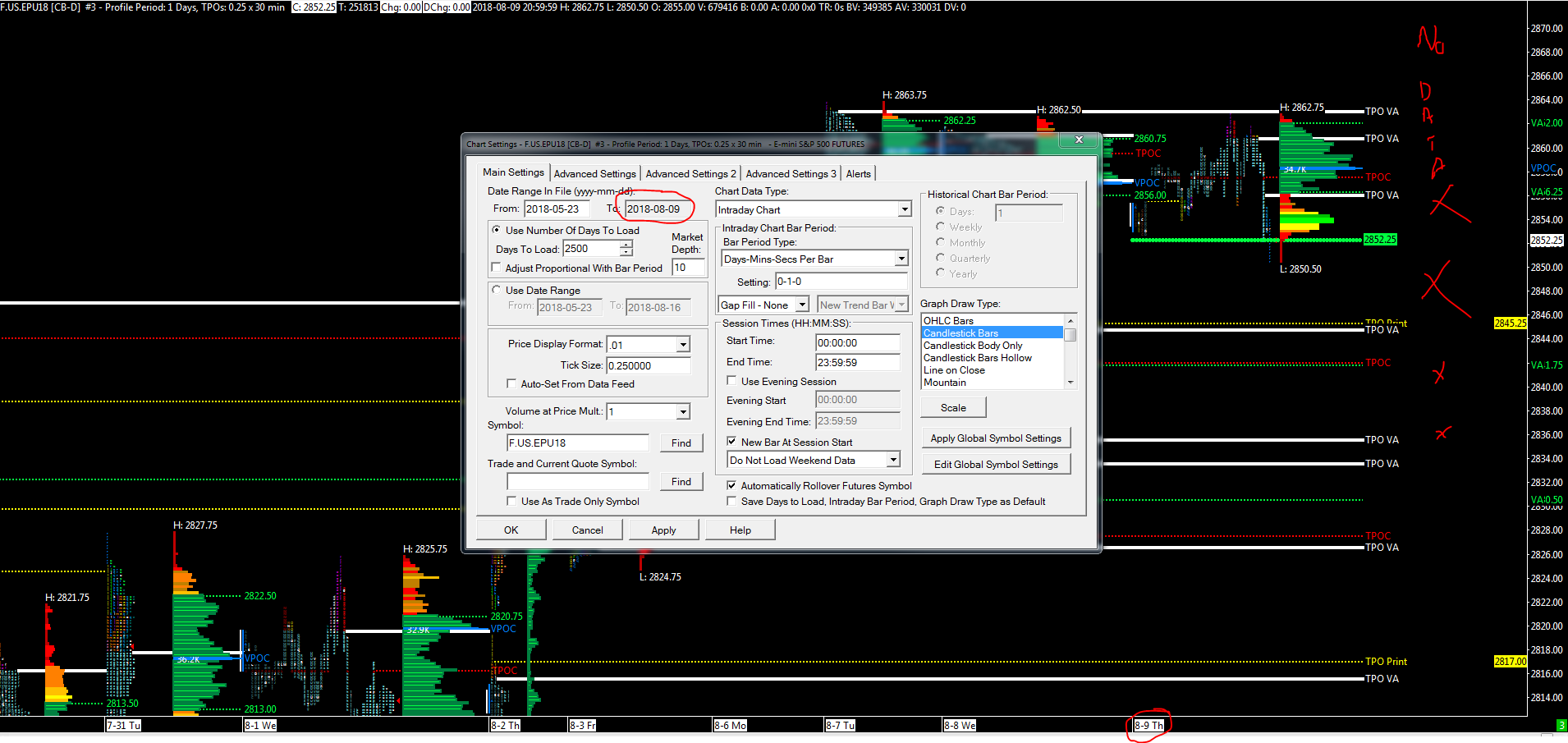Select Line on Close draw type
Viewport: 1568px width, 743px height.
(x=953, y=370)
